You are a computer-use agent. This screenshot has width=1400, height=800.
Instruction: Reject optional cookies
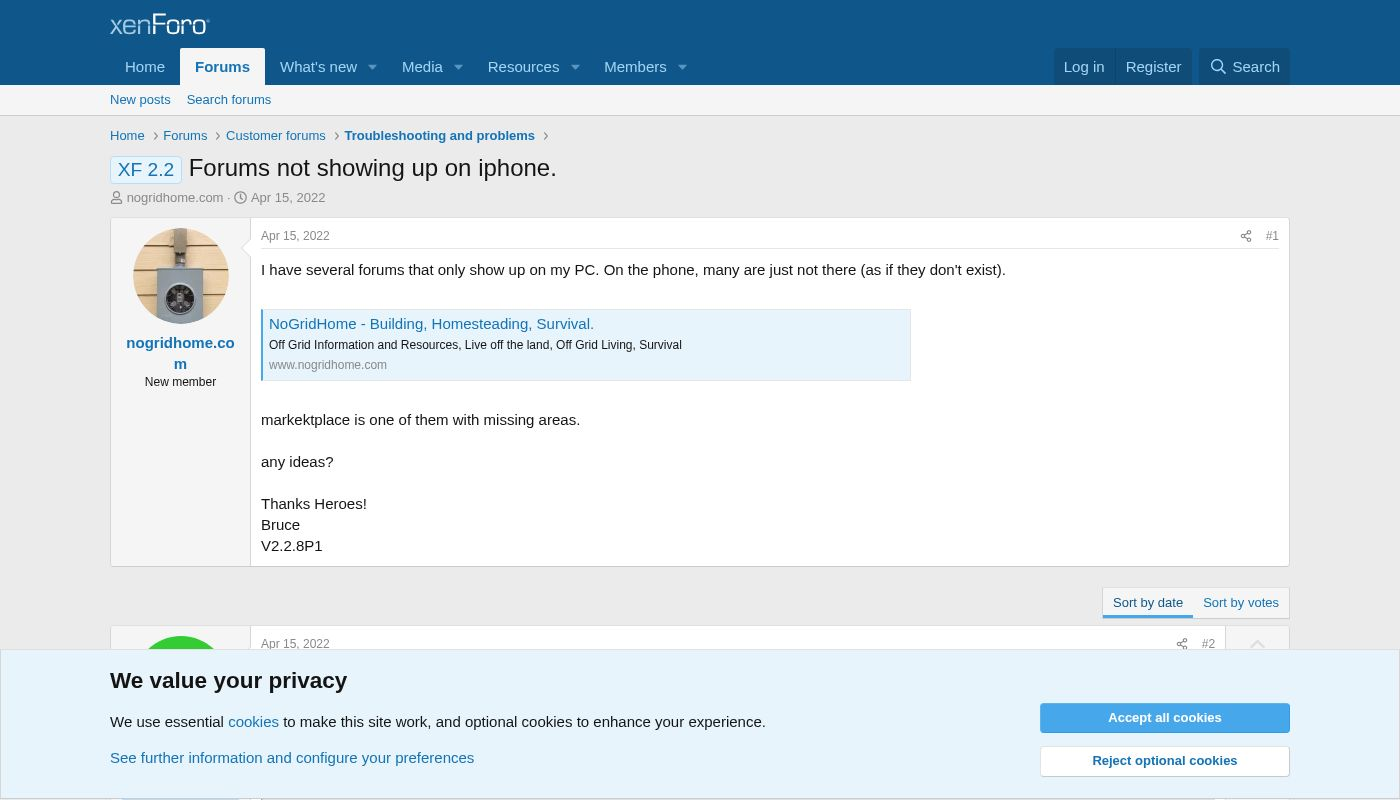(x=1164, y=761)
